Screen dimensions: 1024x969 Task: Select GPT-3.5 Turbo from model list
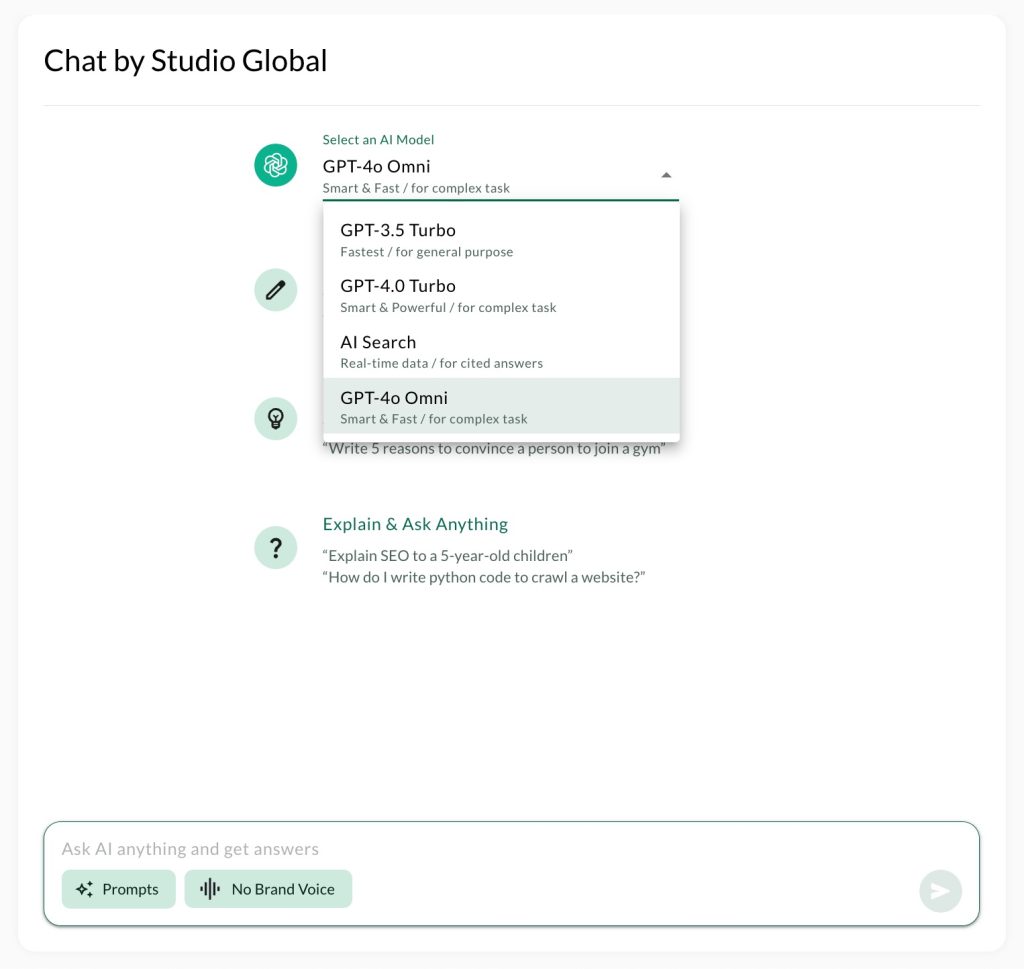[x=502, y=240]
